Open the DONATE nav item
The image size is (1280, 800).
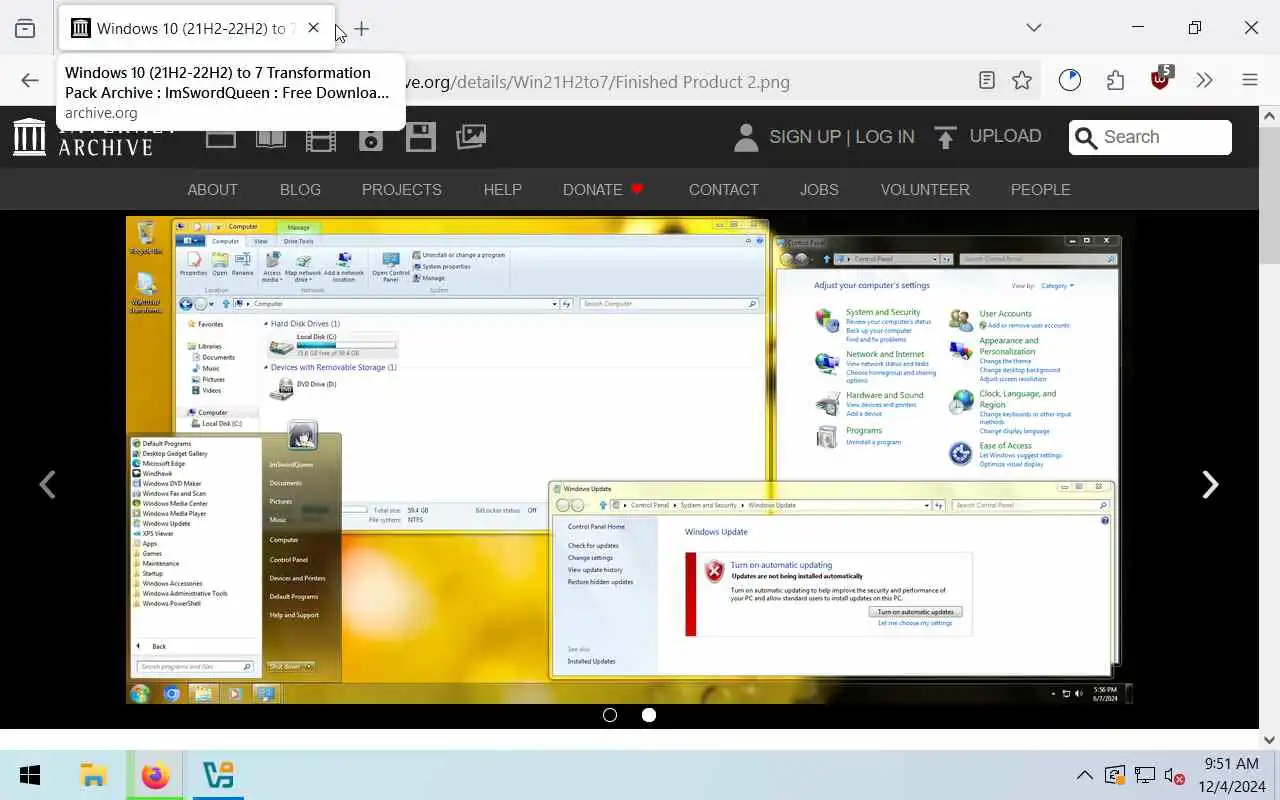[x=603, y=189]
